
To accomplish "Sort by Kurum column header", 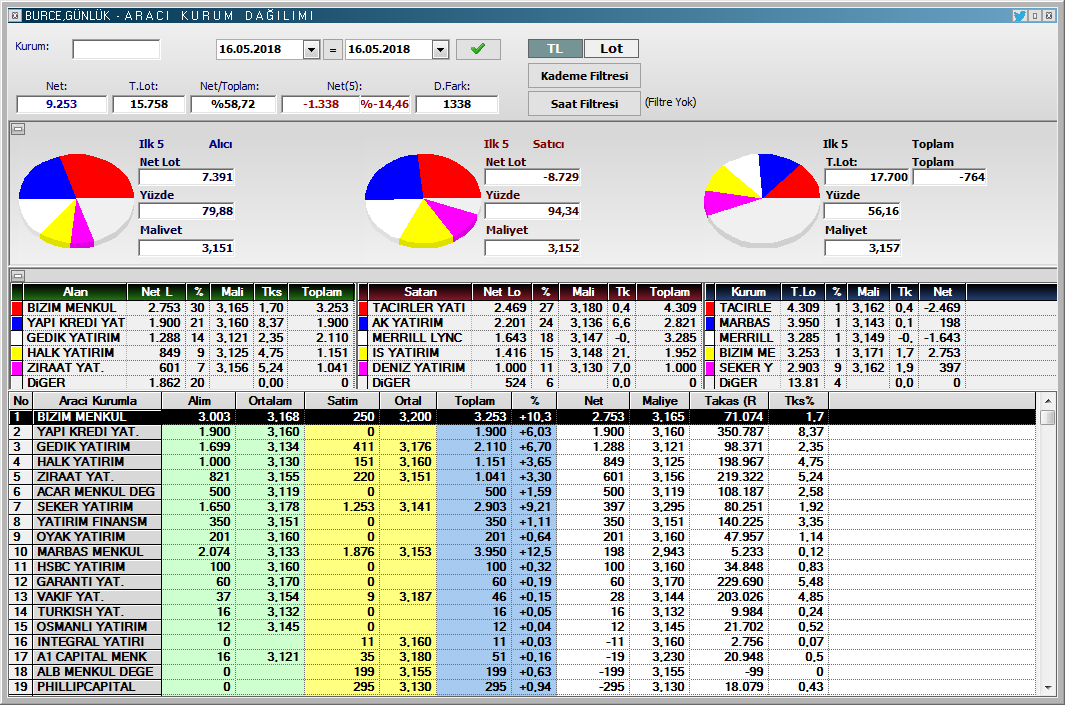I will coord(748,292).
